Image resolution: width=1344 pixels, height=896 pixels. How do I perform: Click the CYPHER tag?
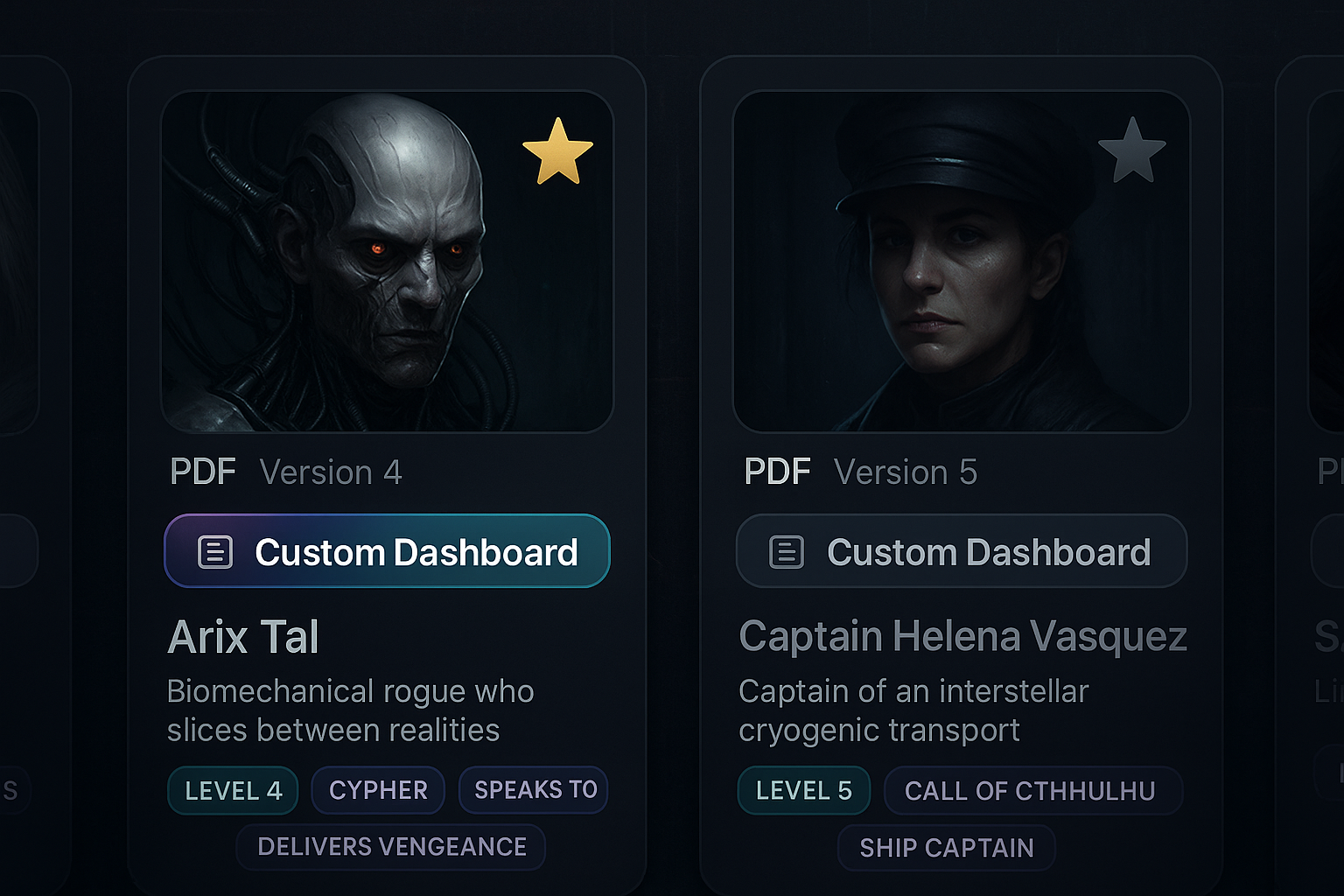(378, 791)
